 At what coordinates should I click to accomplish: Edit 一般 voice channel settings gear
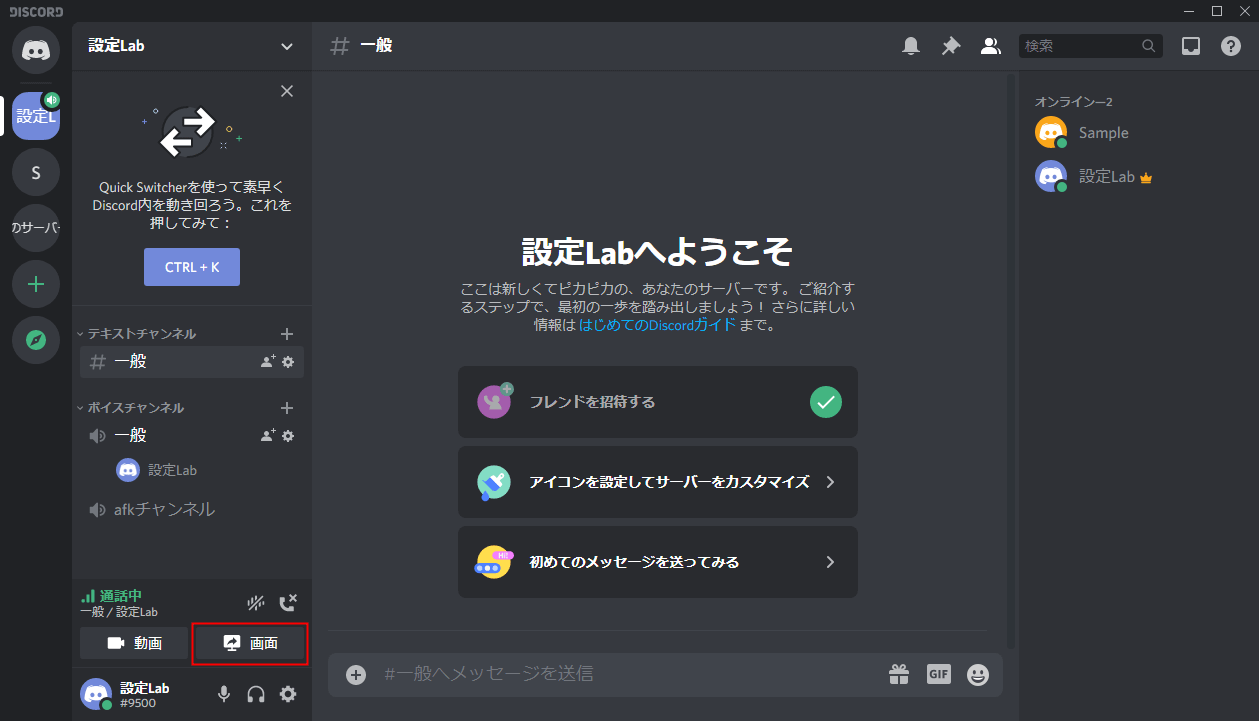[x=288, y=436]
